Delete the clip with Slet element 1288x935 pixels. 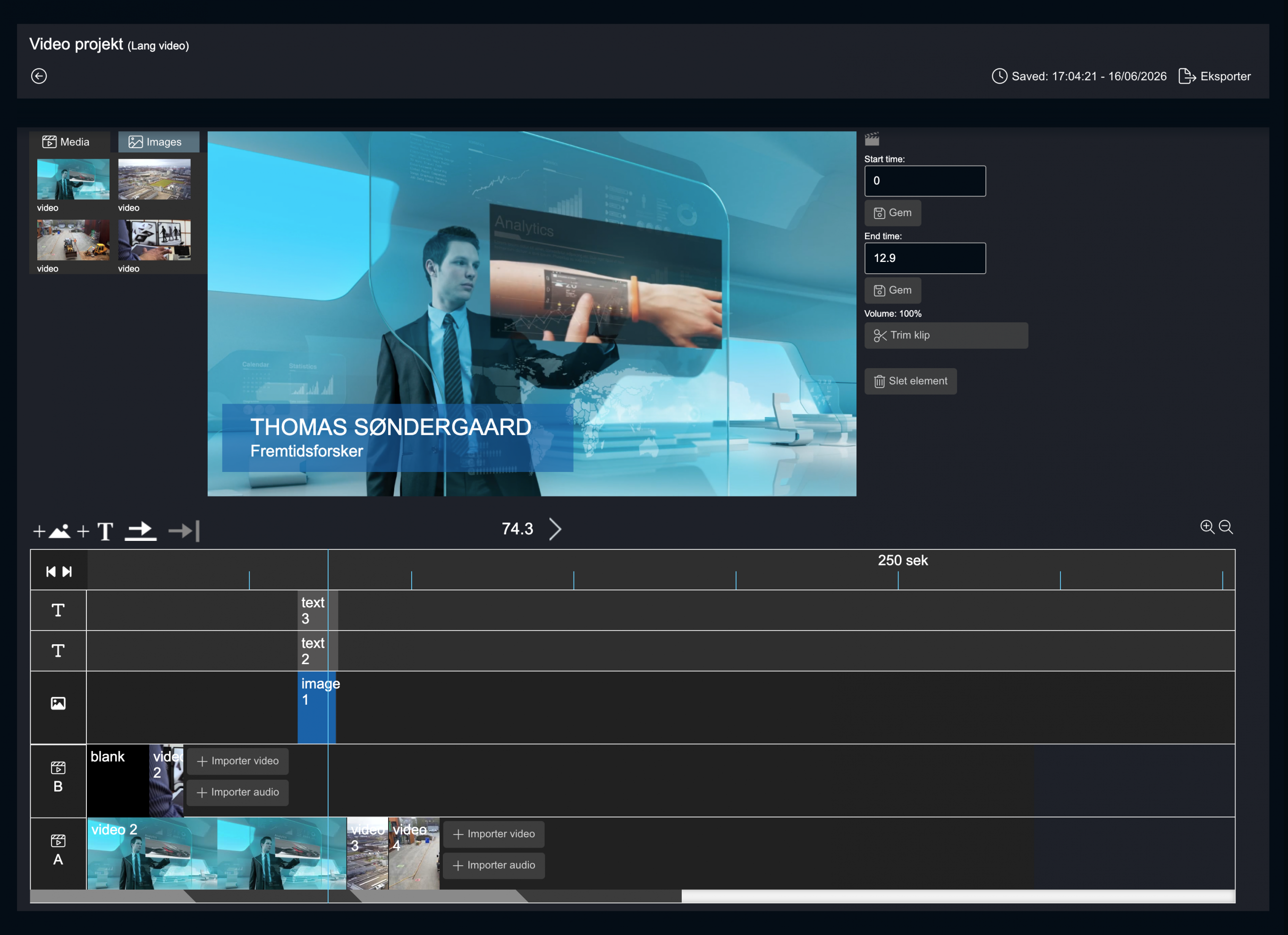click(910, 381)
